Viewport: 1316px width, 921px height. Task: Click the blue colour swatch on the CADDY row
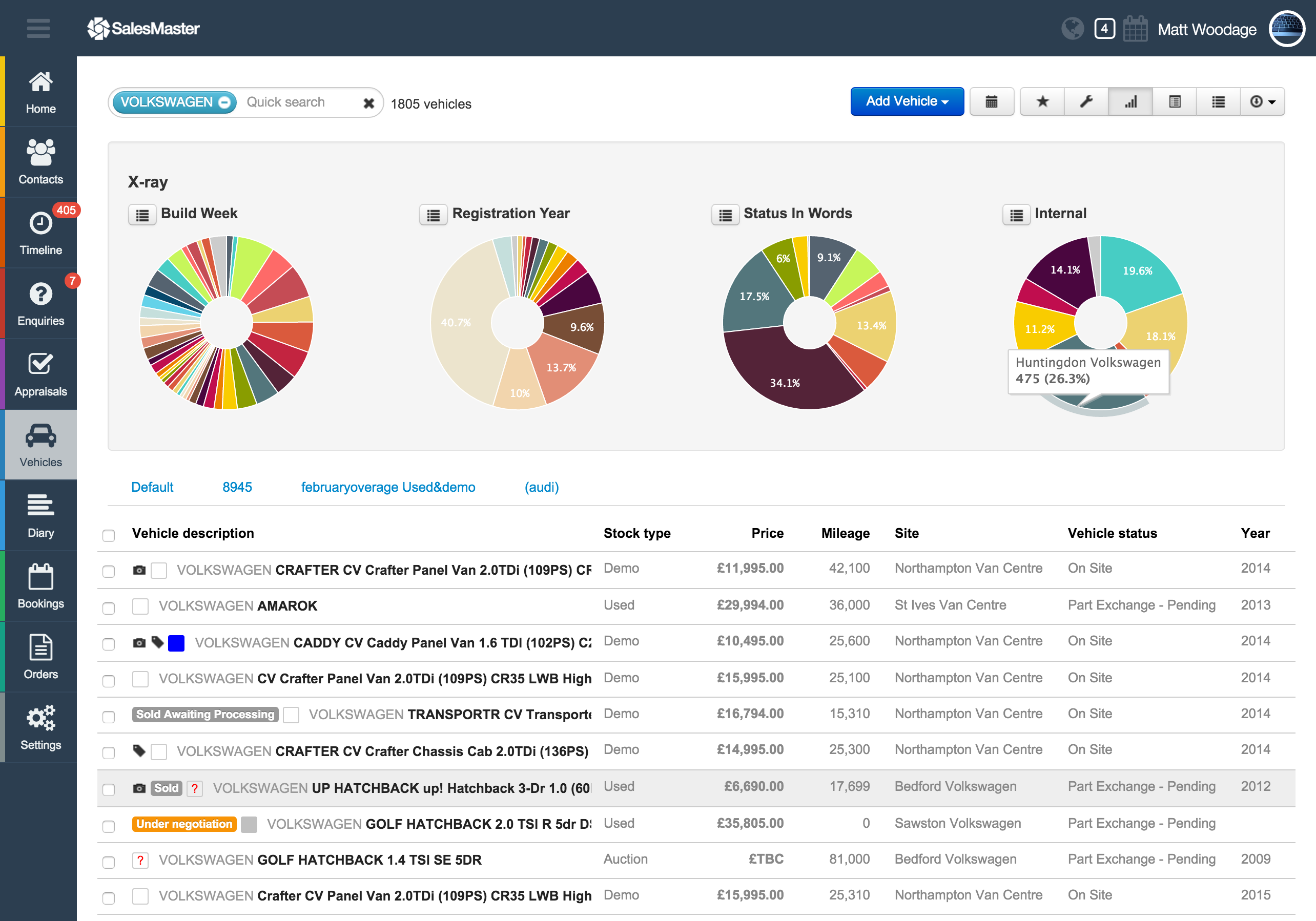pos(176,643)
